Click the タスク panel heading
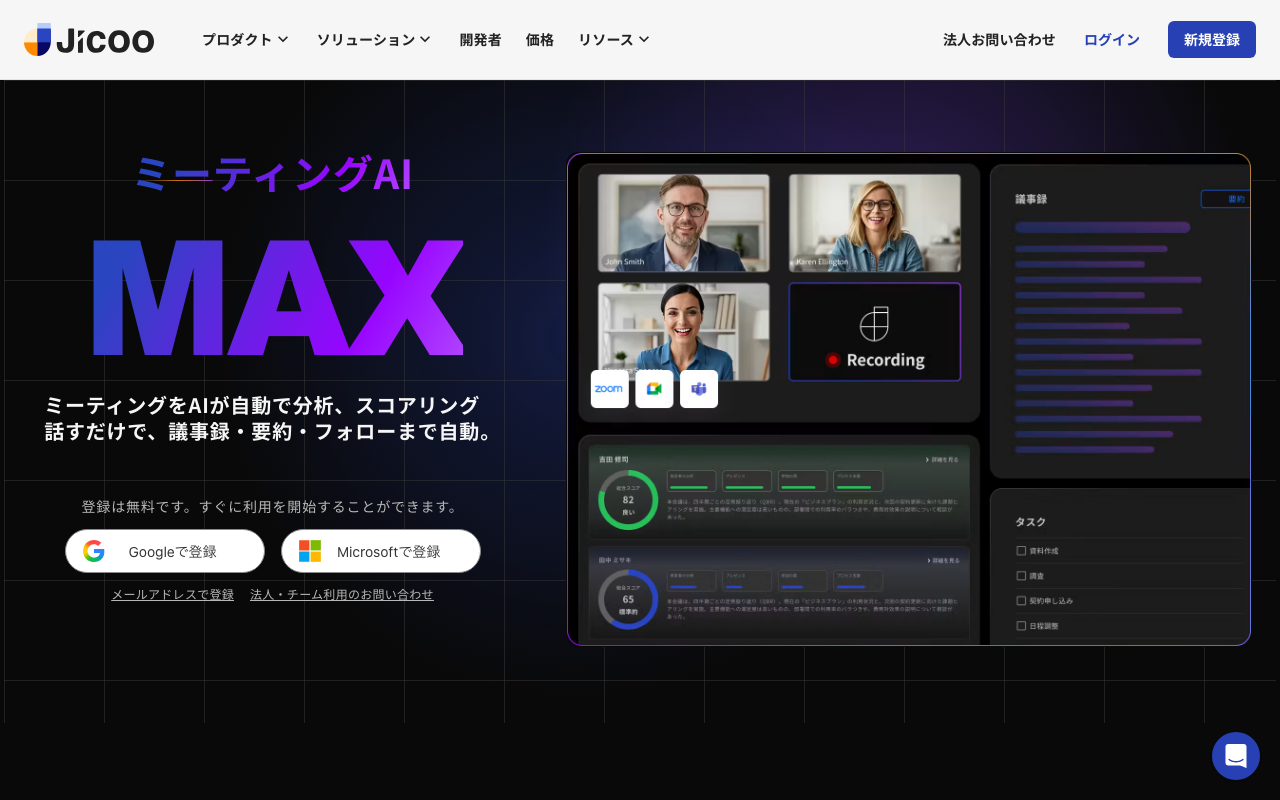 [1031, 522]
